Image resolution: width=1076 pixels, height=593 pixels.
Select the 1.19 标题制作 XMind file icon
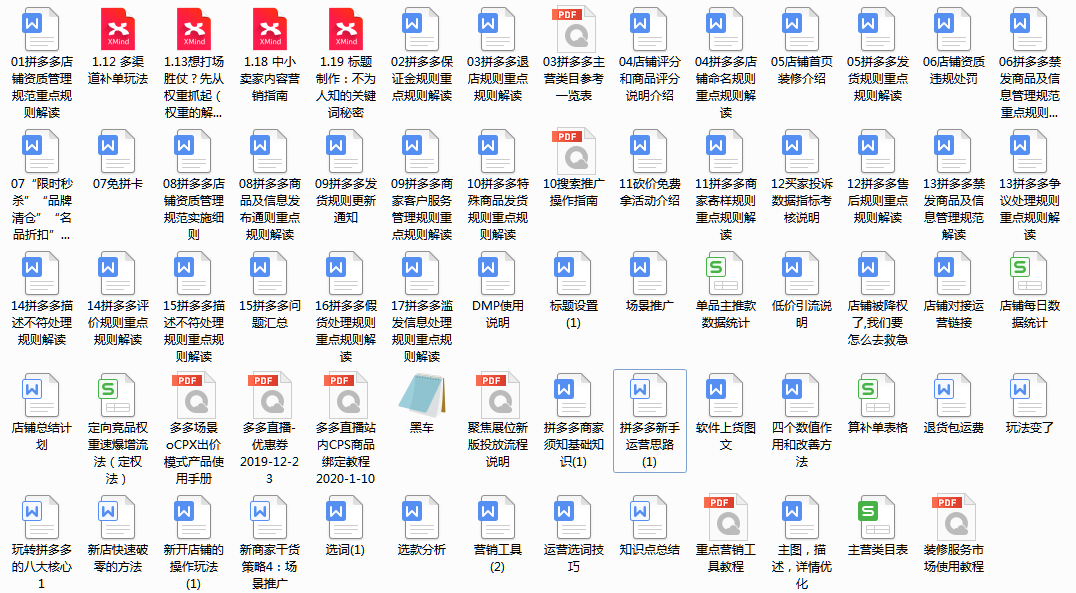(346, 29)
